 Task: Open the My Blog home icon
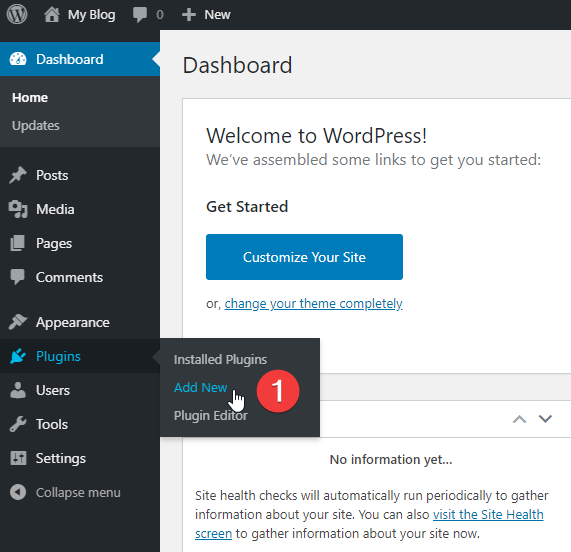(x=52, y=15)
